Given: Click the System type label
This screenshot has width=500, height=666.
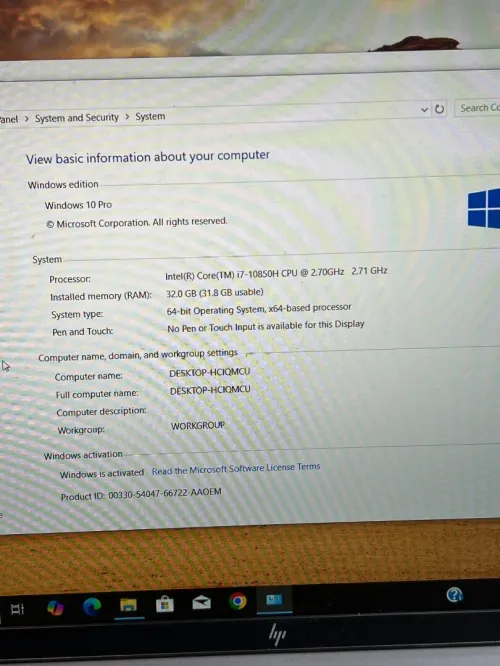Looking at the screenshot, I should coord(77,314).
